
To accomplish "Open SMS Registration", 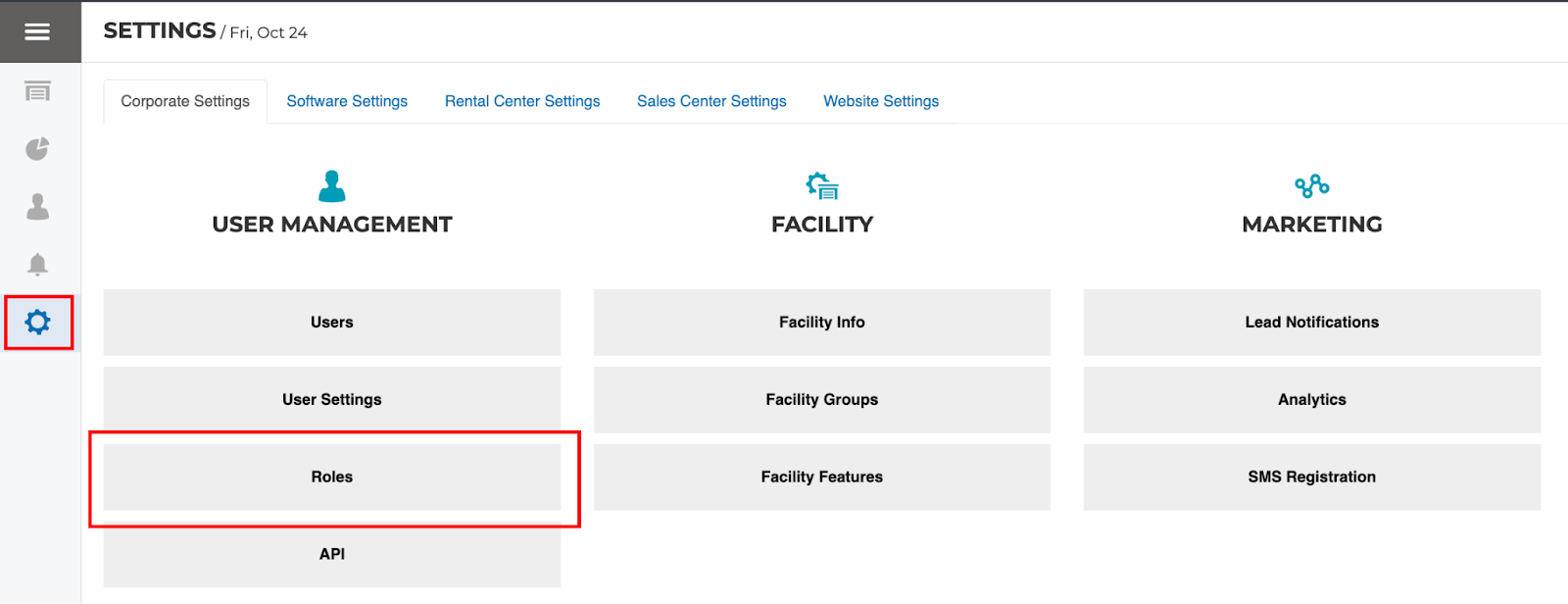I will click(x=1311, y=478).
